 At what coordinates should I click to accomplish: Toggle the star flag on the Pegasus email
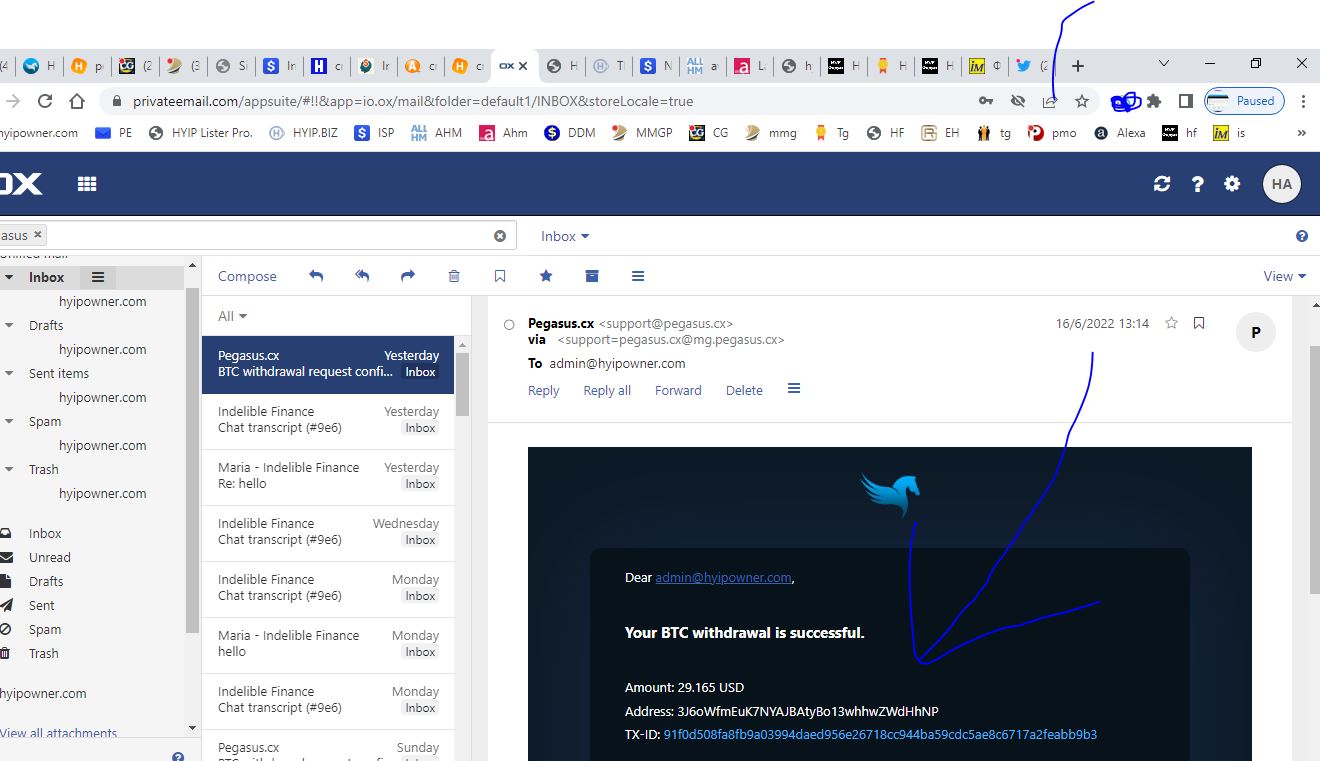point(1171,323)
